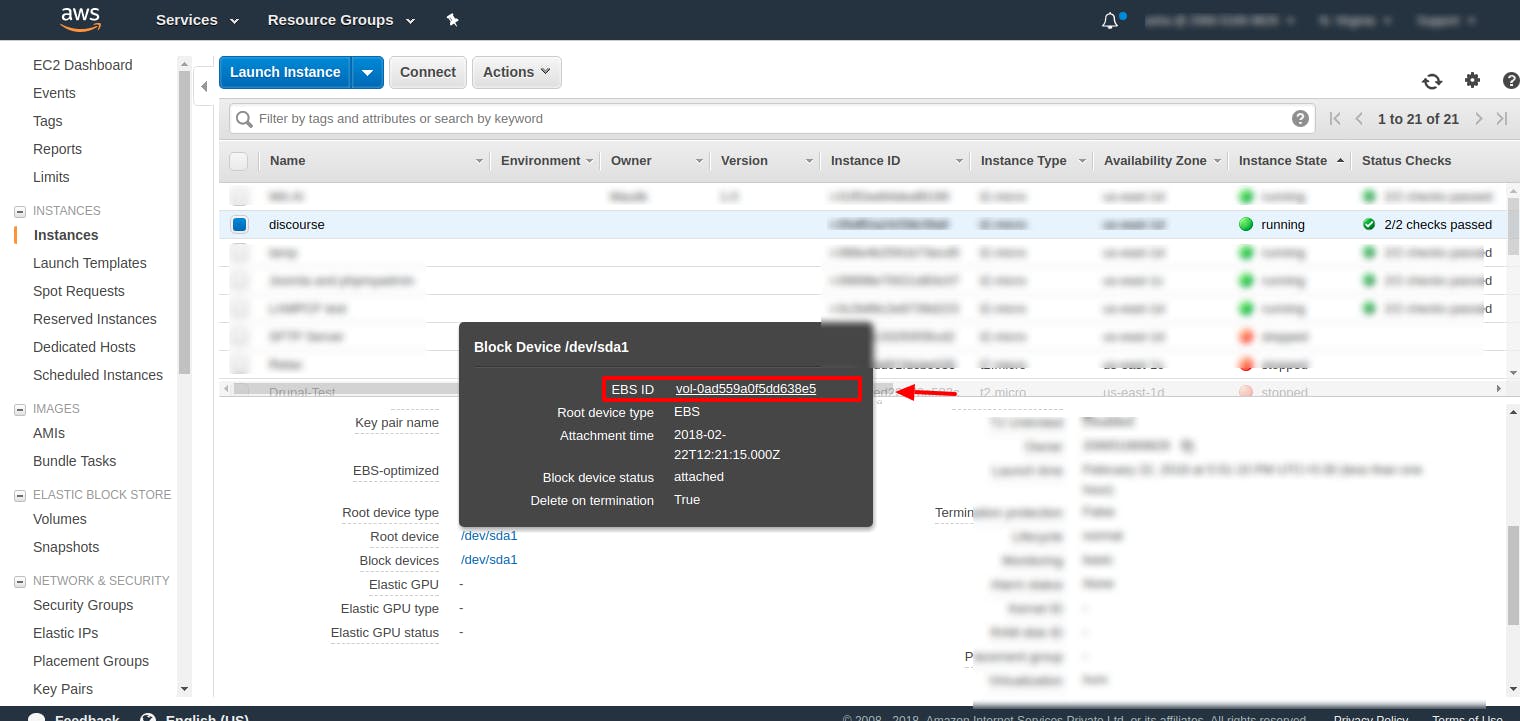Collapse the left sidebar with the arrow

[203, 87]
